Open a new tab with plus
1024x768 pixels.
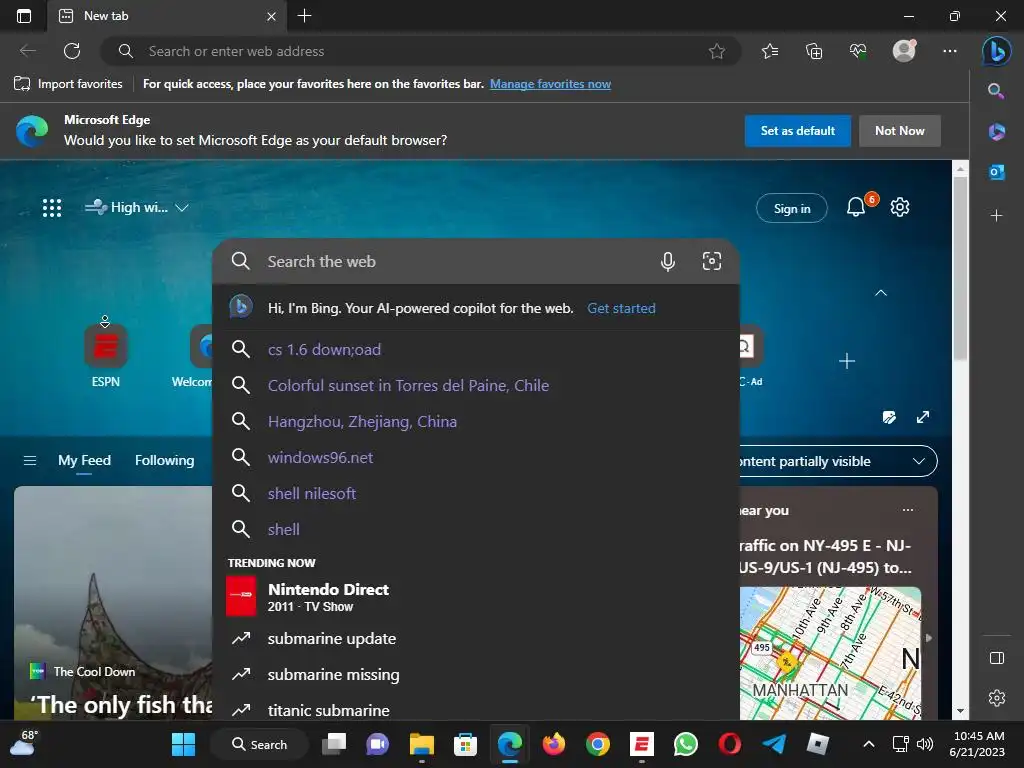[x=304, y=16]
